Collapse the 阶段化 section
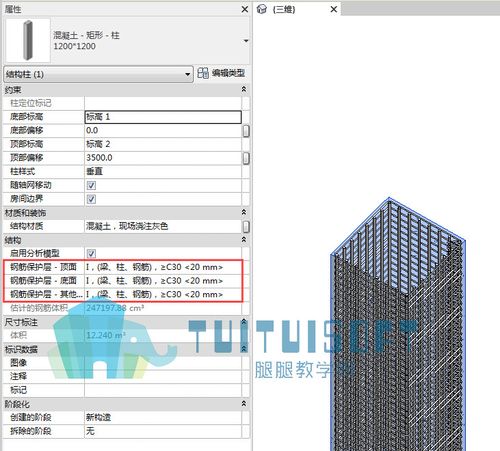 pyautogui.click(x=244, y=404)
